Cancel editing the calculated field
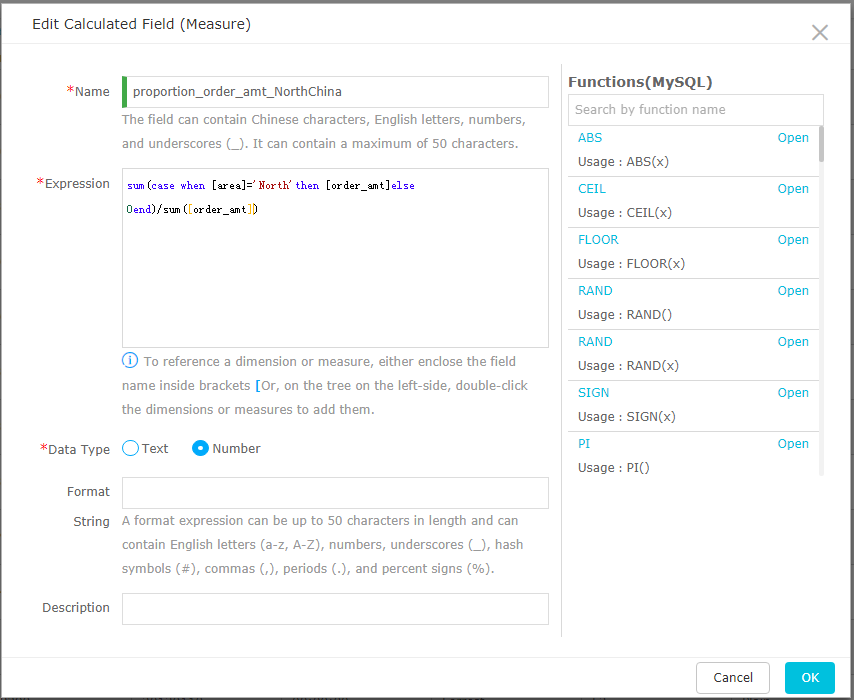Image resolution: width=854 pixels, height=700 pixels. [733, 678]
